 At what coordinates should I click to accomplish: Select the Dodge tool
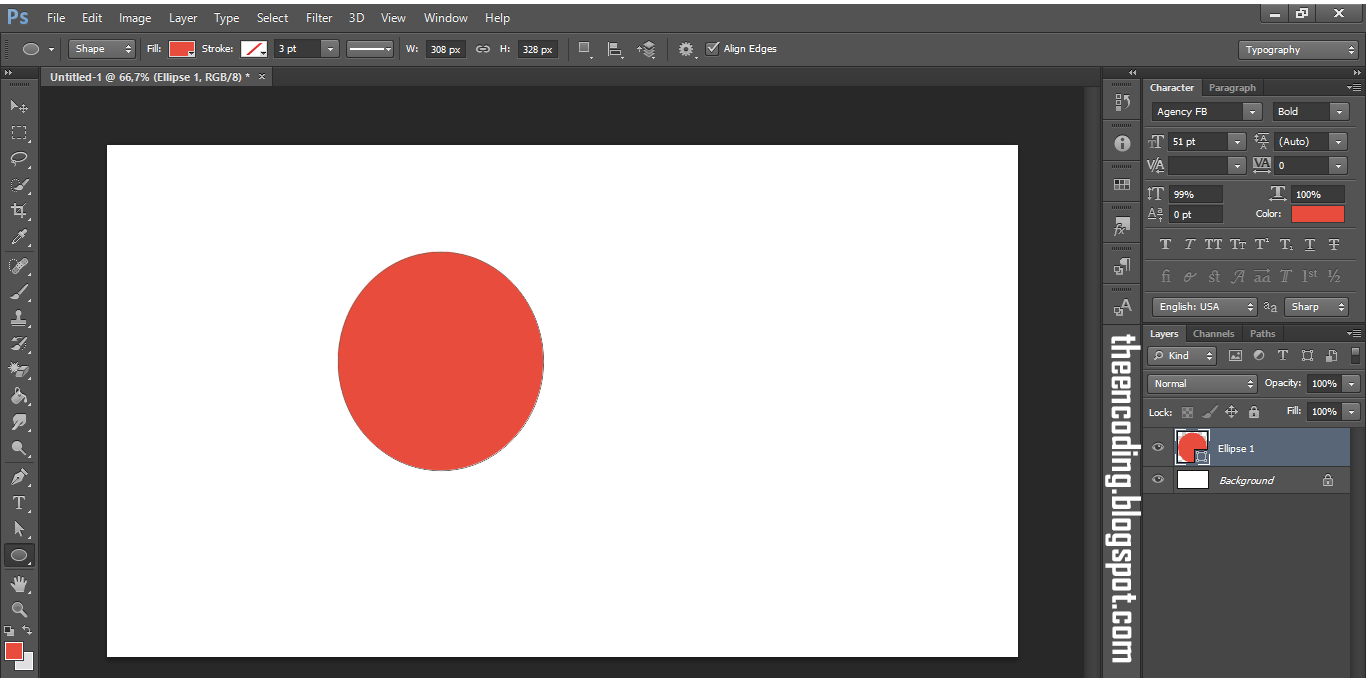coord(19,449)
